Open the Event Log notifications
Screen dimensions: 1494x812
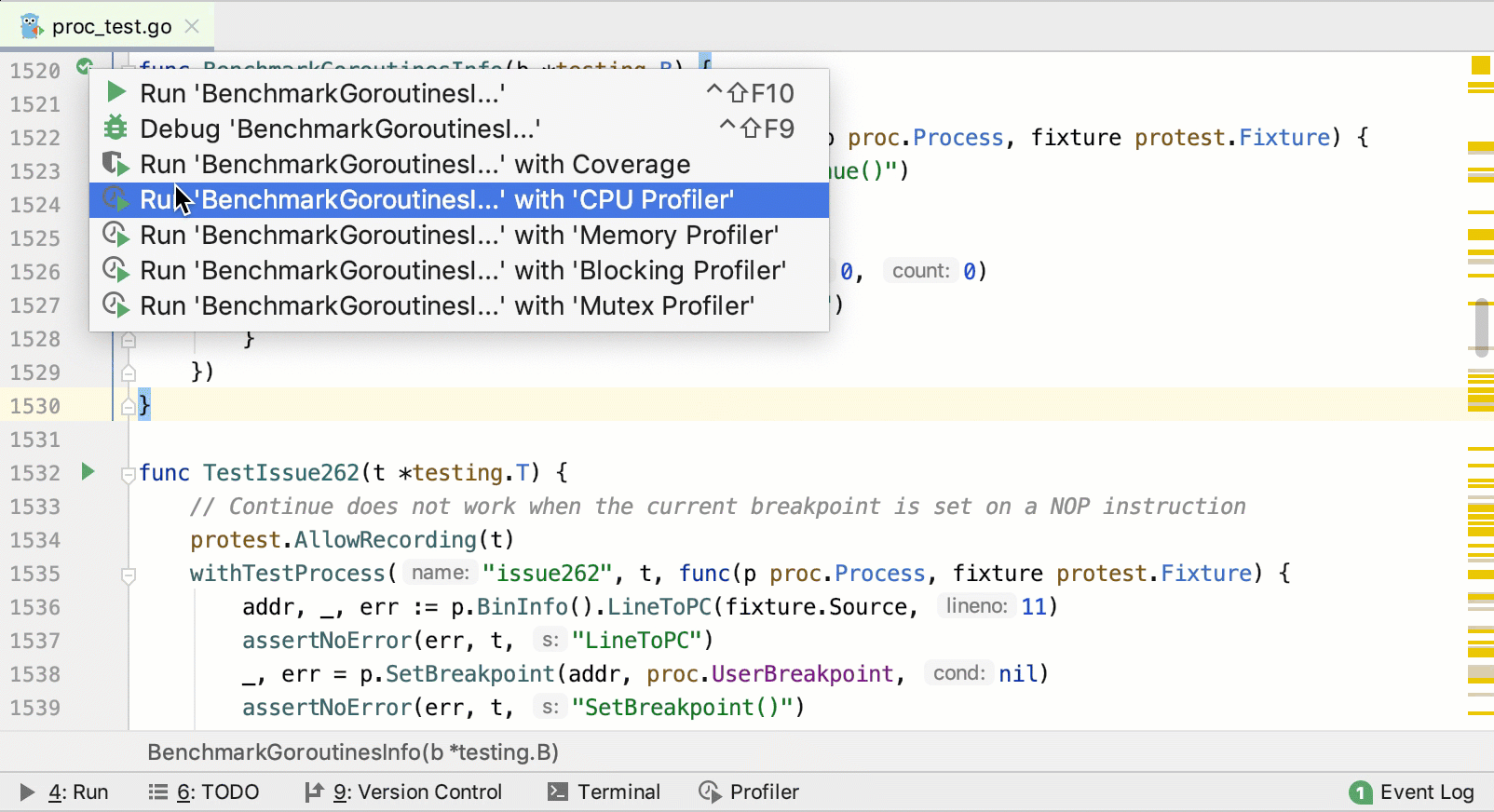coord(1412,792)
